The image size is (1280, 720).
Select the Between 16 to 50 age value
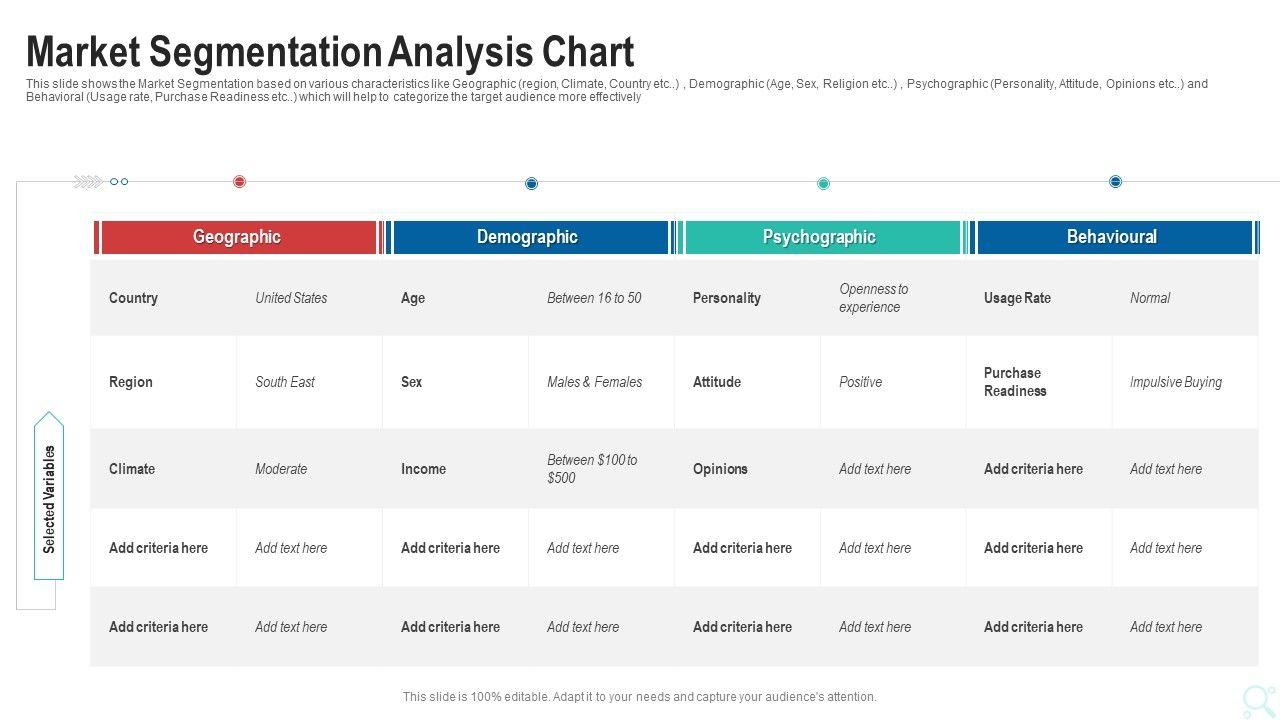tap(594, 298)
